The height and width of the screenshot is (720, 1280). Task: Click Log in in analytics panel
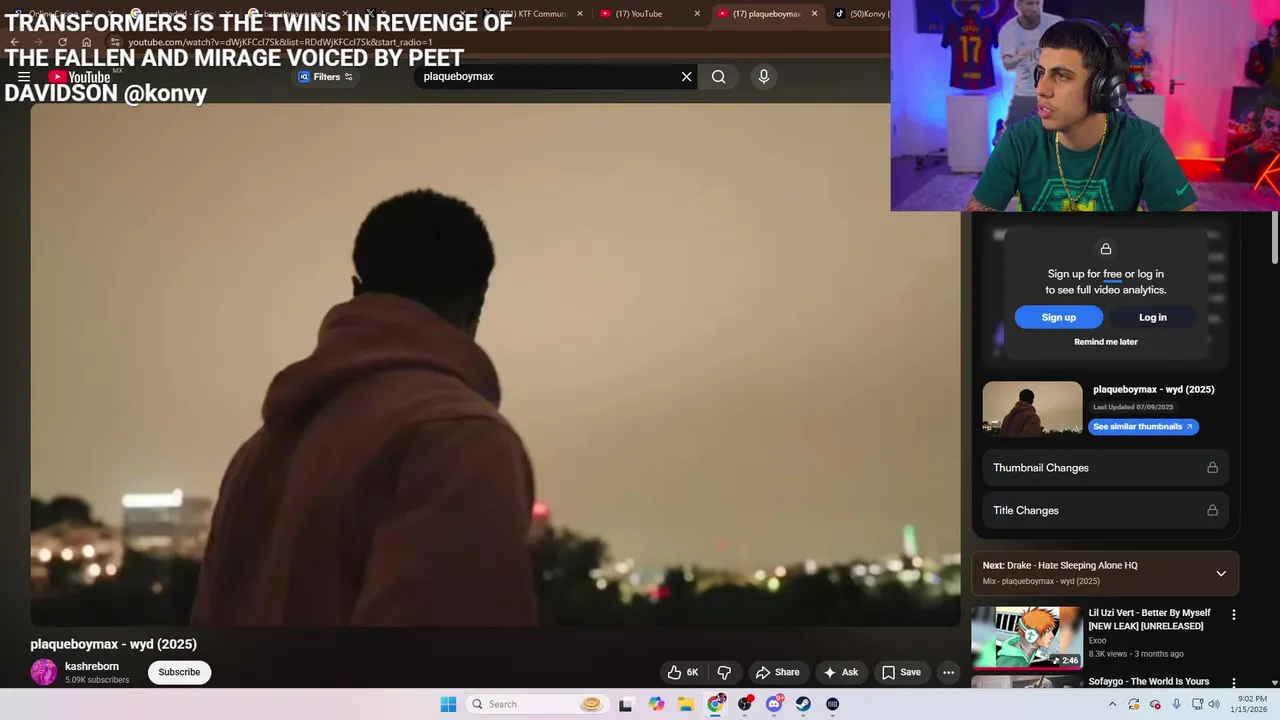click(1152, 317)
